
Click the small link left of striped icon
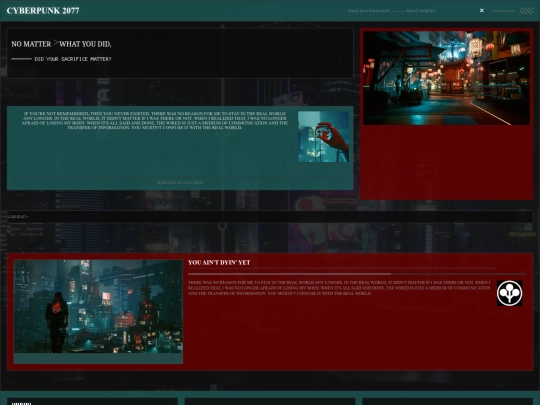tap(503, 11)
